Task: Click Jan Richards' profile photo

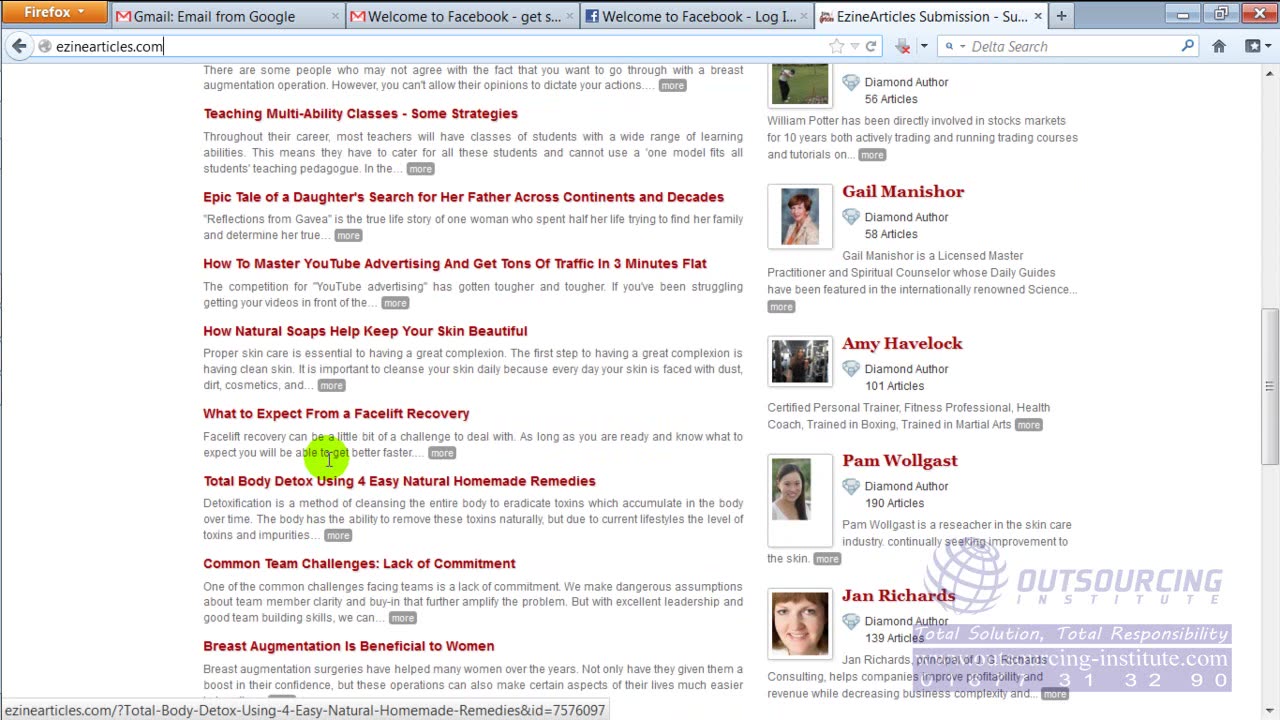Action: pos(800,623)
